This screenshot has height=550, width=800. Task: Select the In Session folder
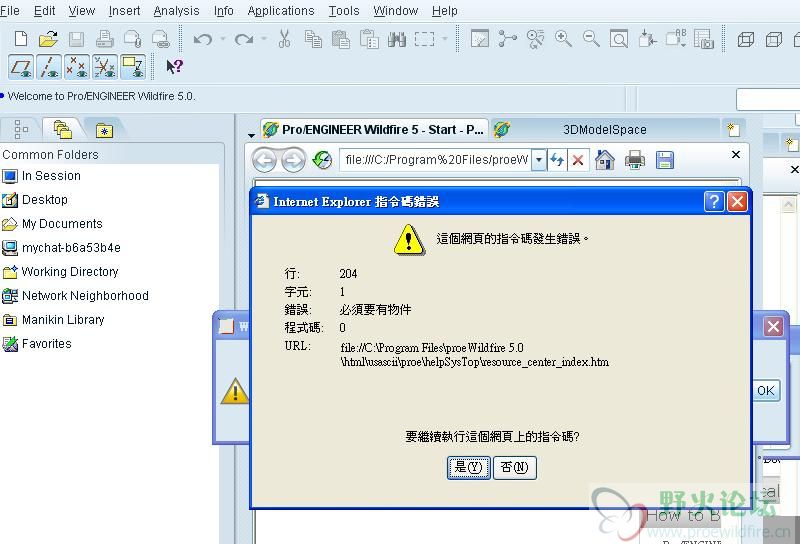click(41, 176)
